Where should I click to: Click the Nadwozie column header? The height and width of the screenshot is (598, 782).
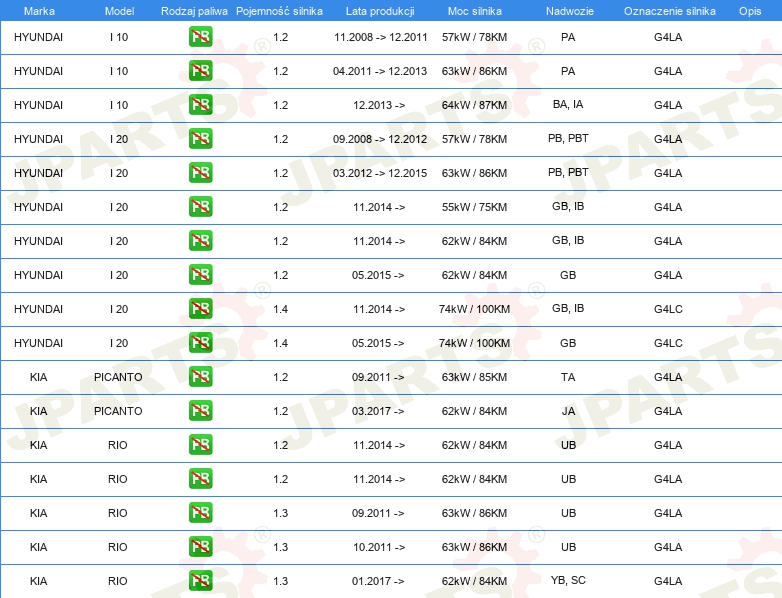pos(570,11)
